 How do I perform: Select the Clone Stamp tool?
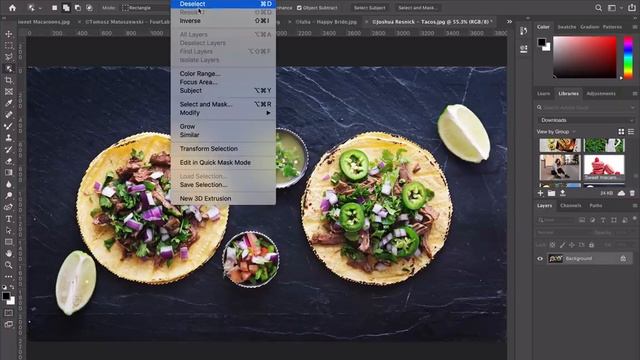(9, 138)
